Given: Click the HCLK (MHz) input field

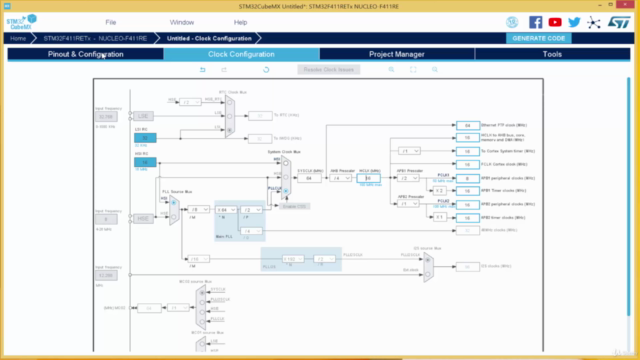Looking at the screenshot, I should [369, 178].
